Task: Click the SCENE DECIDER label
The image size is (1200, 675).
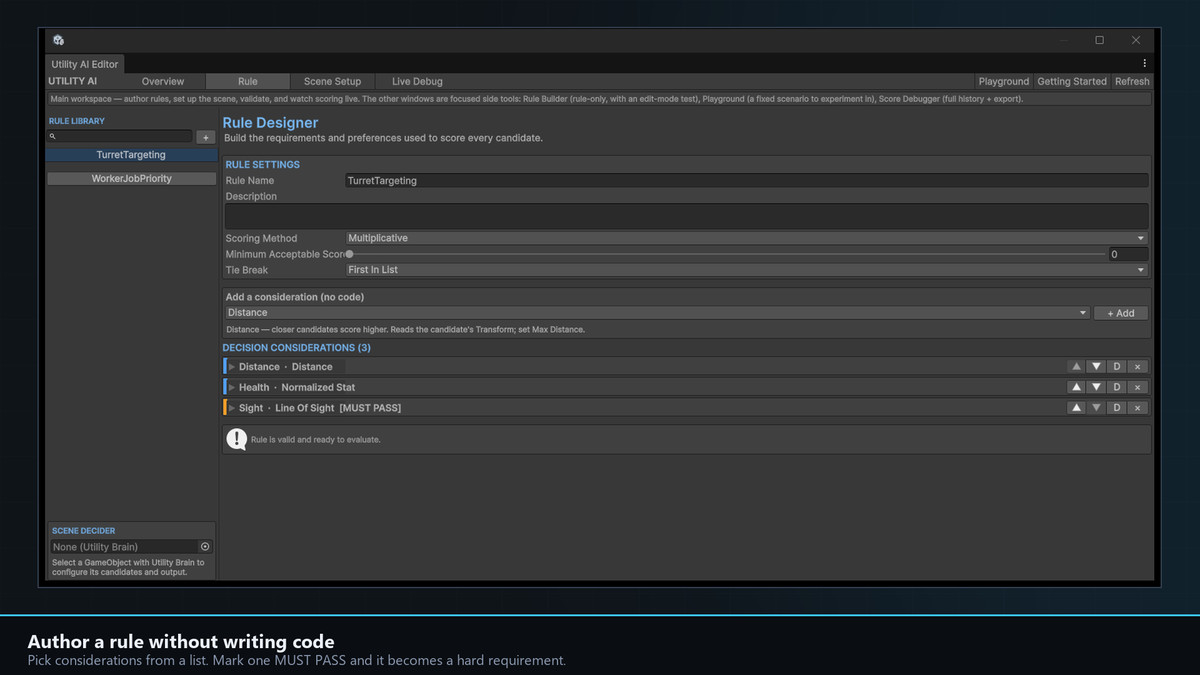Action: pyautogui.click(x=83, y=531)
